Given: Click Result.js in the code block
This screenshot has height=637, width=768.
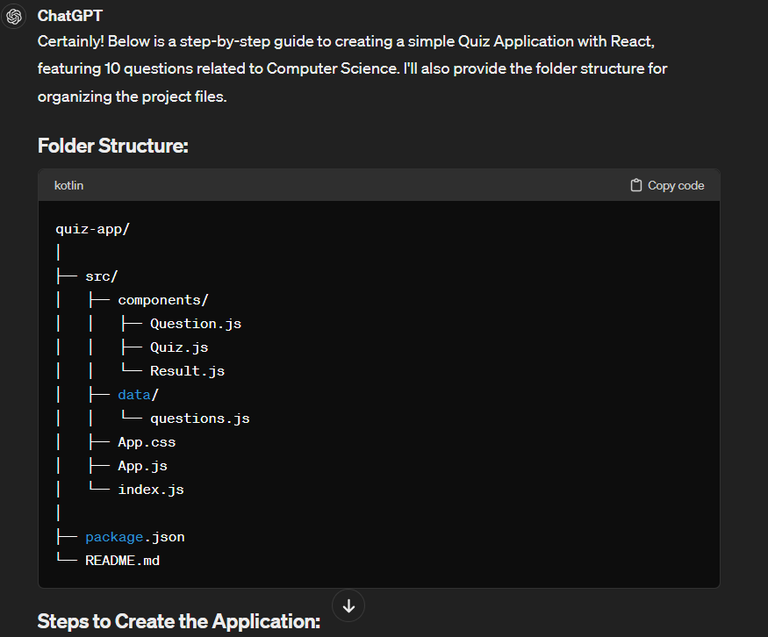Looking at the screenshot, I should [x=187, y=371].
